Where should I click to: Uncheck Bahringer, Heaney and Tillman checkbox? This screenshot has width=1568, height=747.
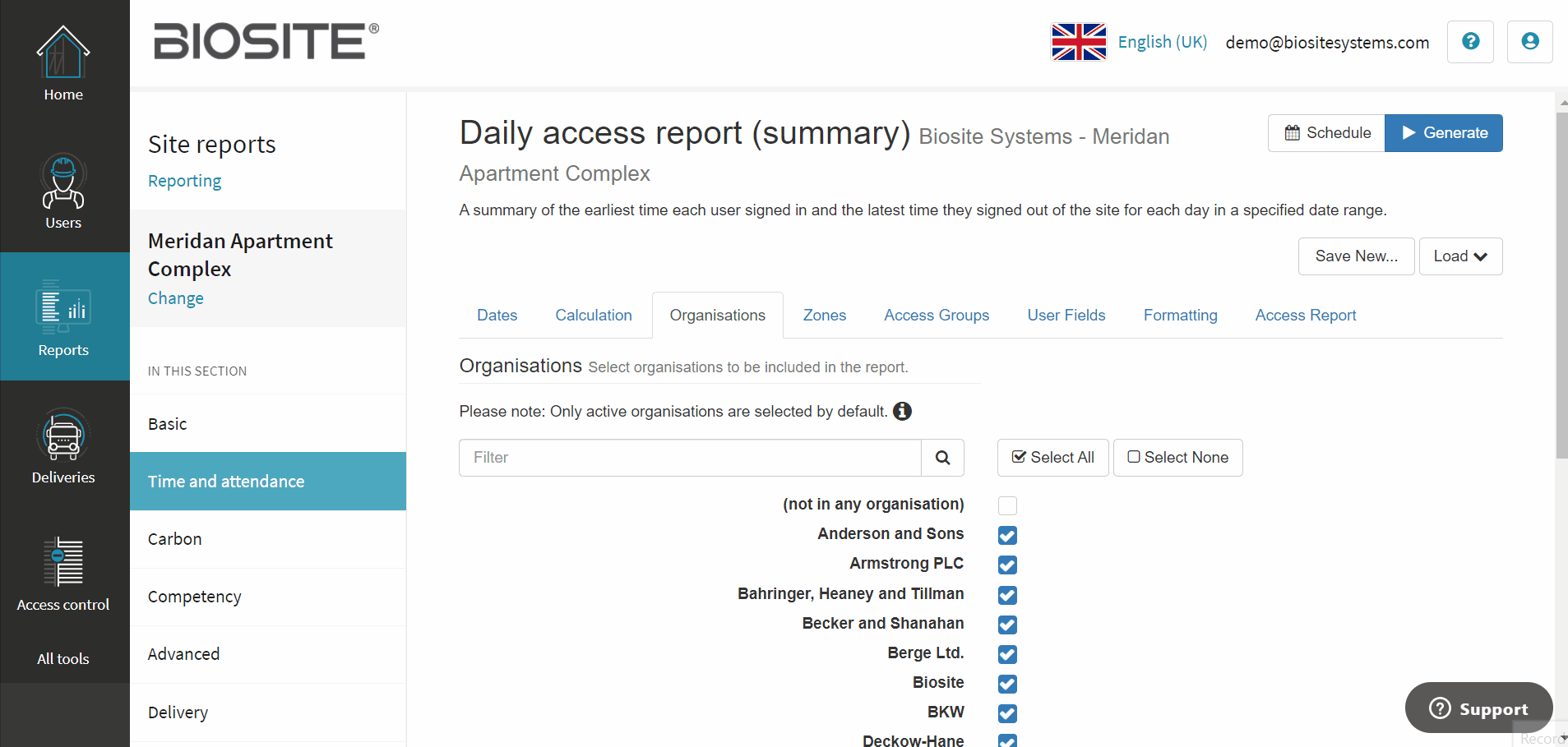click(1007, 595)
